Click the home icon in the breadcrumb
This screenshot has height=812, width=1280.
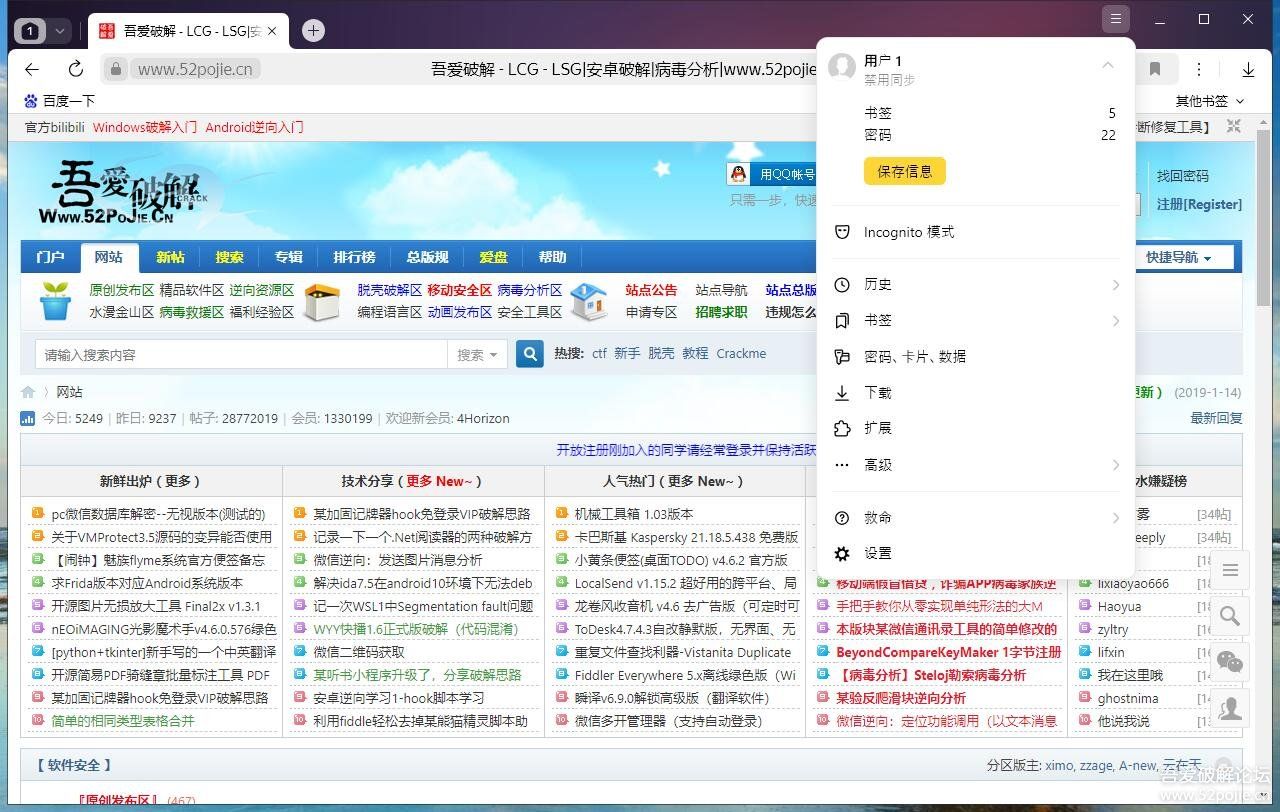[x=28, y=391]
